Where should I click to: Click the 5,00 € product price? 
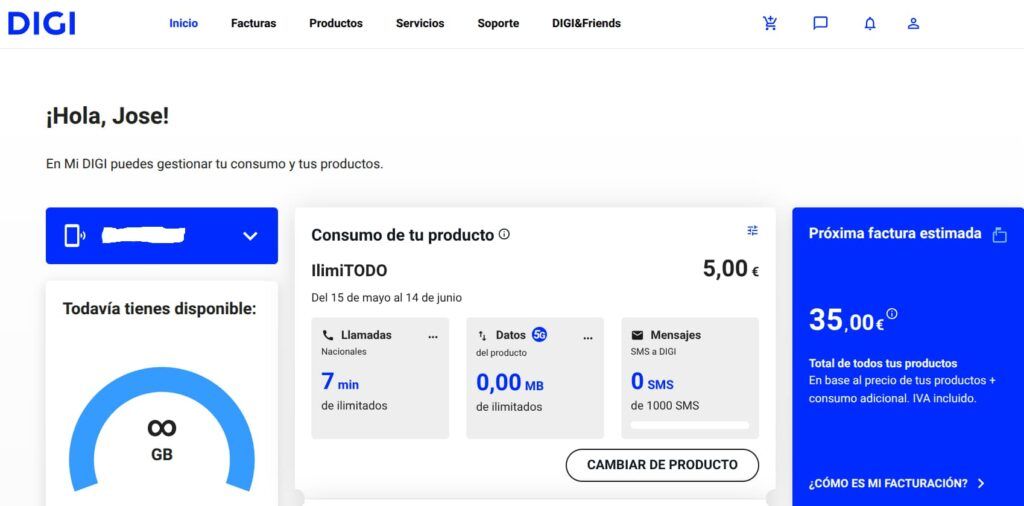731,268
